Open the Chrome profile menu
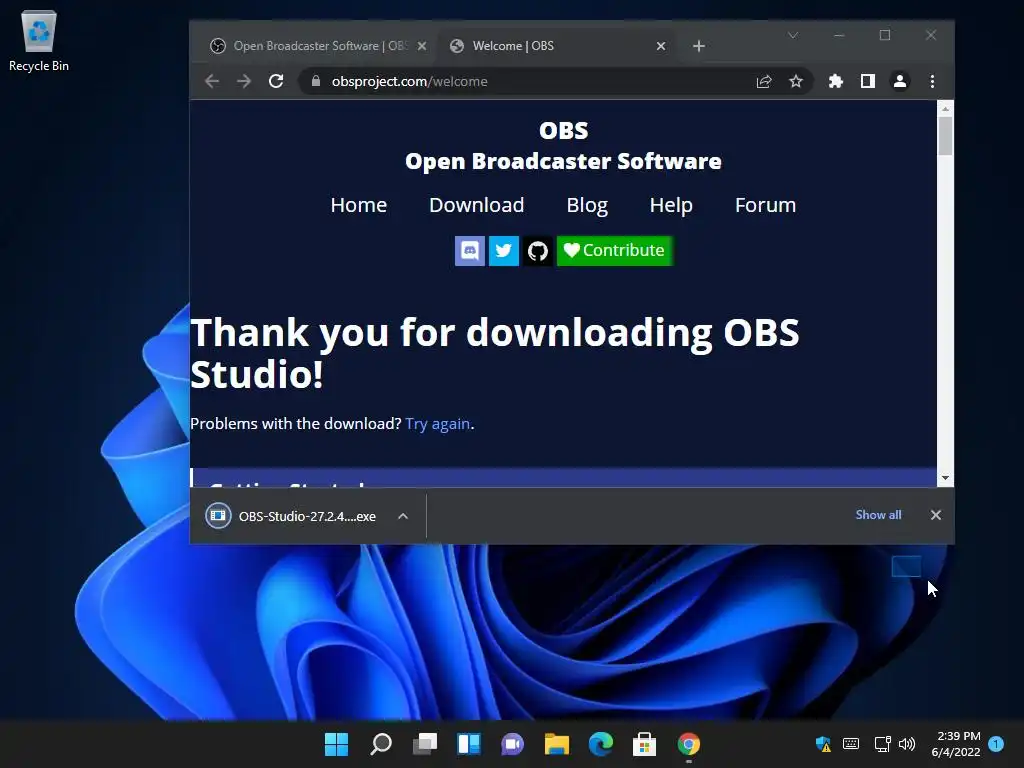 click(x=899, y=81)
